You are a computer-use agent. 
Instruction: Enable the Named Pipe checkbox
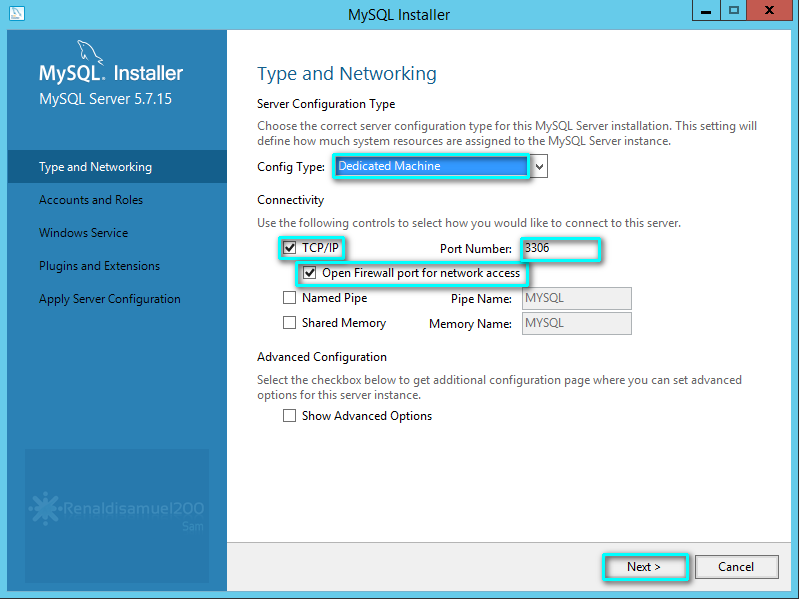289,297
